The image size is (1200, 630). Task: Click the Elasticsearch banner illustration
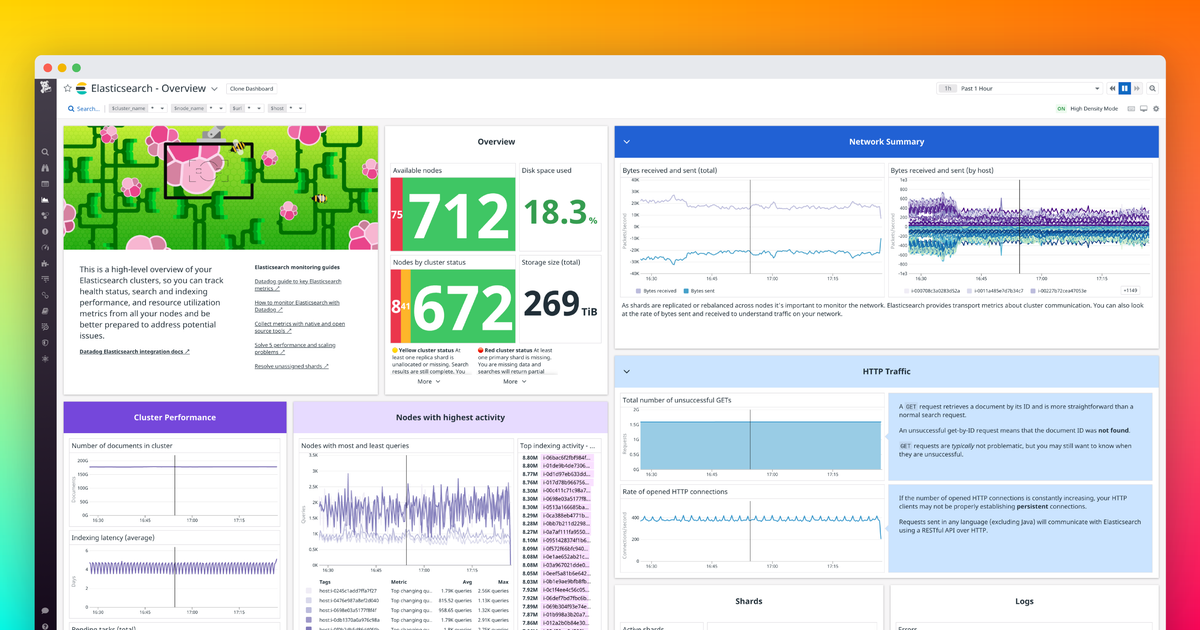tap(221, 188)
